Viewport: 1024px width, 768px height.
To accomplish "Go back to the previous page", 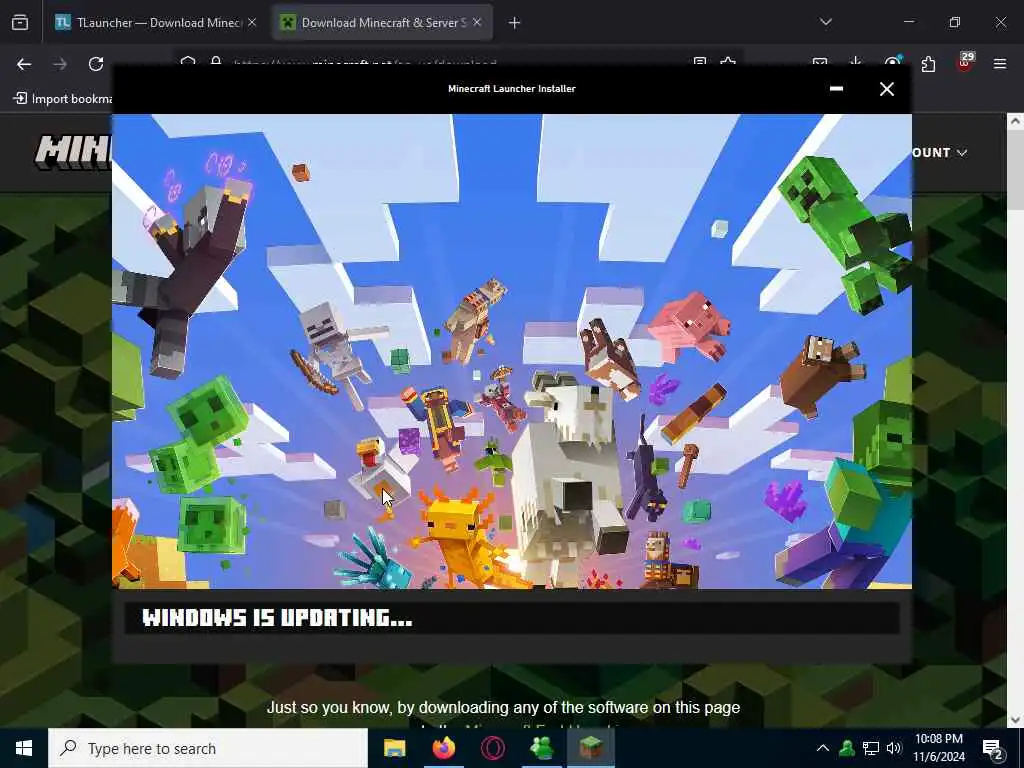I will click(24, 64).
